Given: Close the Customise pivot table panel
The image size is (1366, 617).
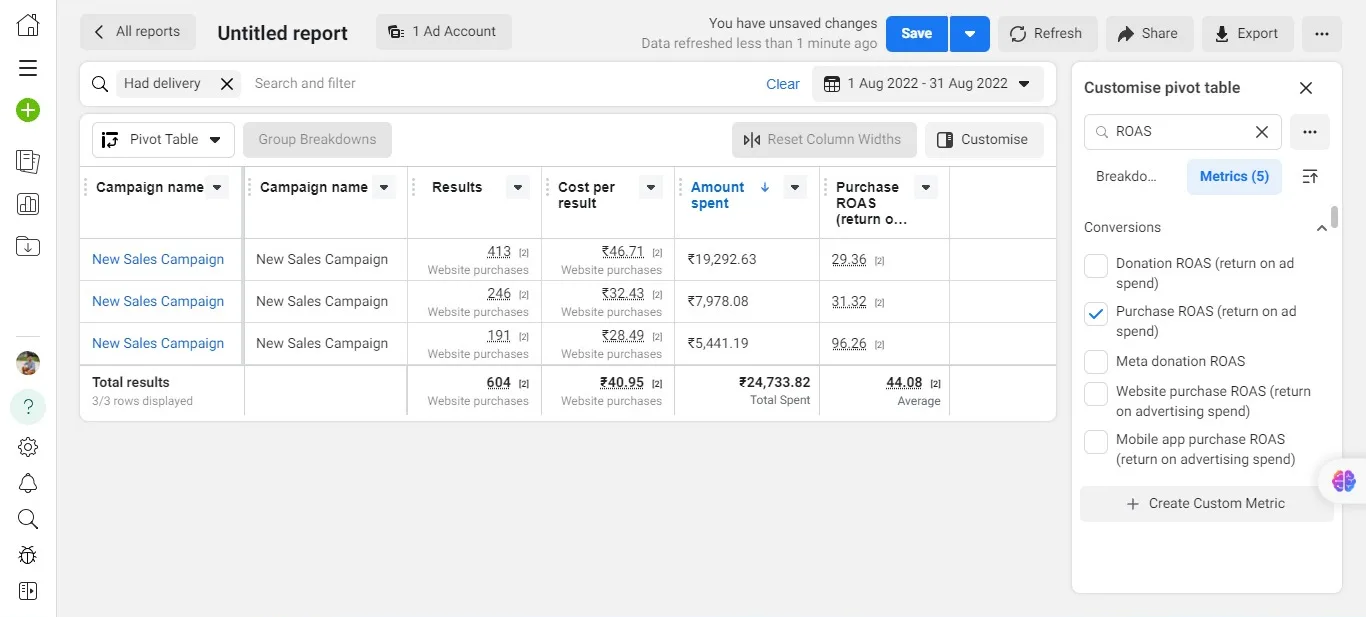Looking at the screenshot, I should 1306,88.
